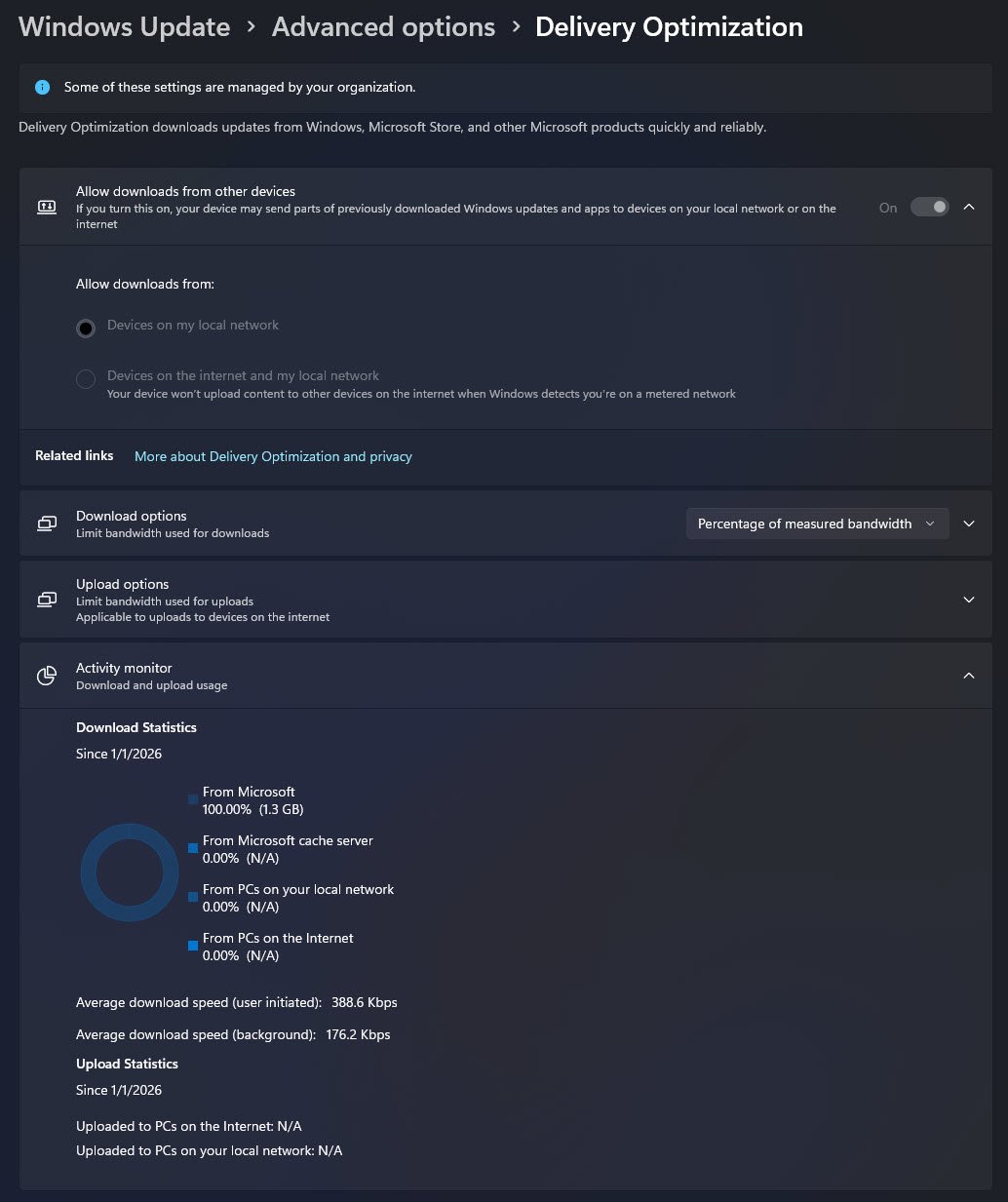
Task: Go to Windows Update breadcrumb
Action: pos(124,27)
